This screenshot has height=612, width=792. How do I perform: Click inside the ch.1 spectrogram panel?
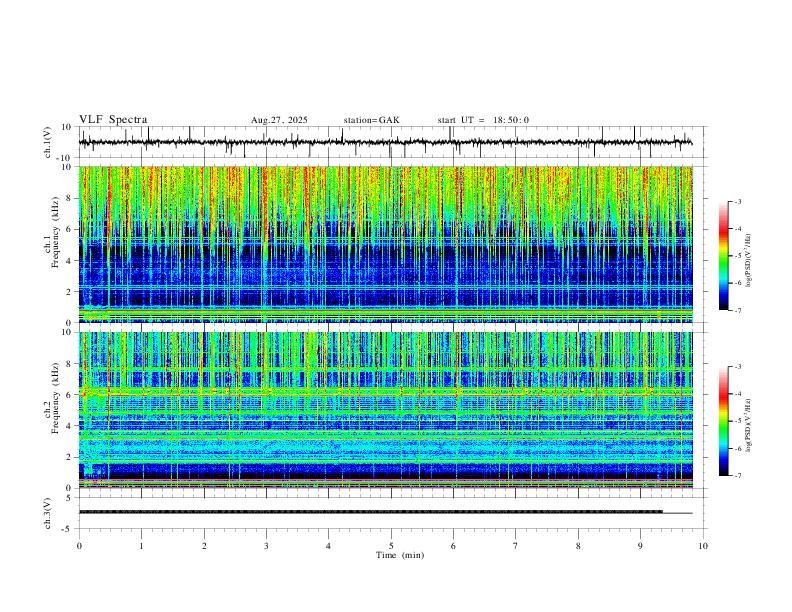click(386, 244)
